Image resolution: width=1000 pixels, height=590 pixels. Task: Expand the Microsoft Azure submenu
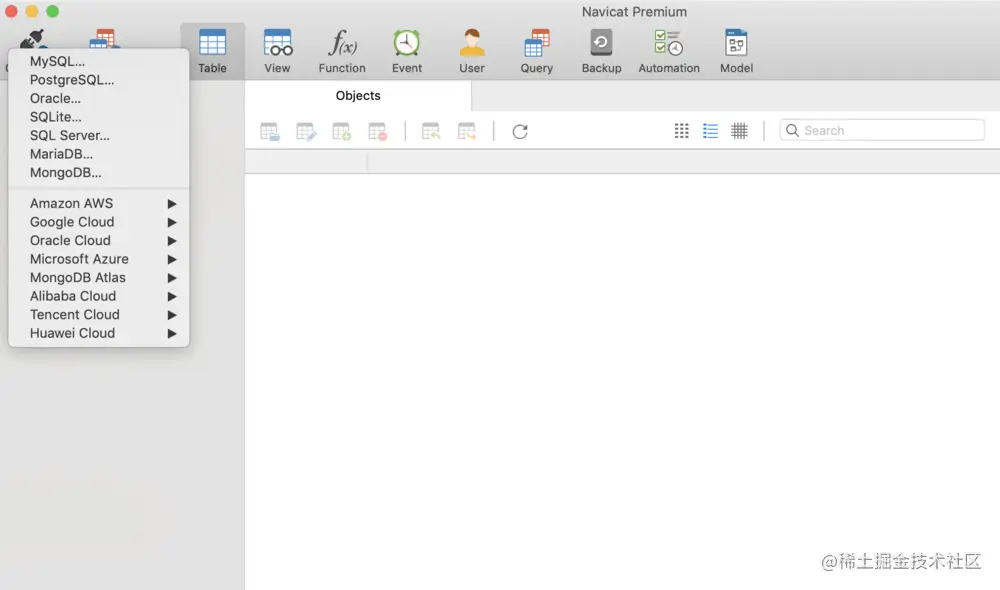coord(99,259)
